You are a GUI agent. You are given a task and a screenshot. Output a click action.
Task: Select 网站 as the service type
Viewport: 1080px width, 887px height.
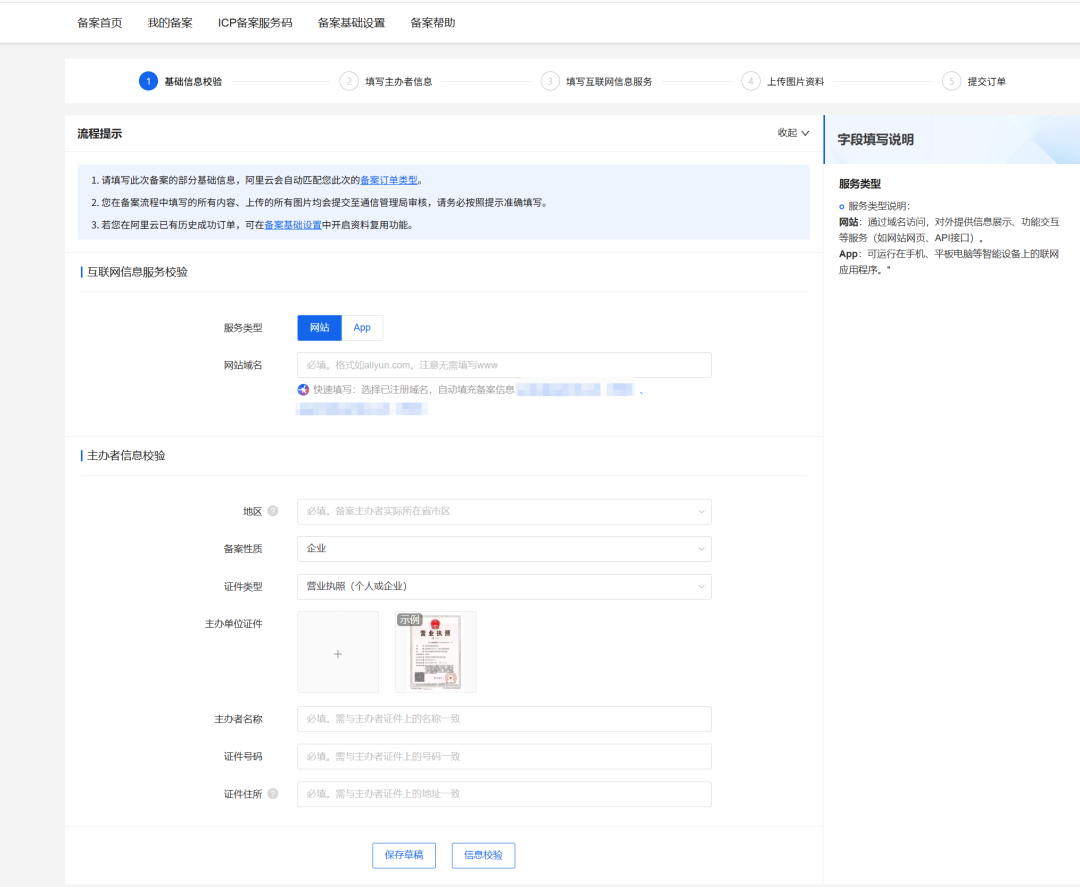319,328
